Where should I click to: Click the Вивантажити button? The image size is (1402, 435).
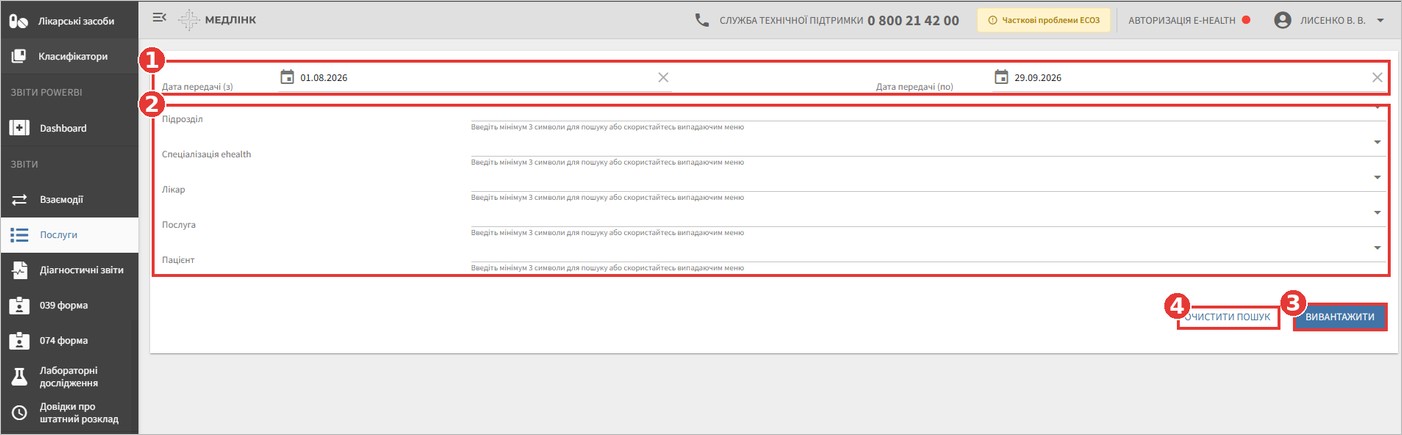pyautogui.click(x=1339, y=317)
